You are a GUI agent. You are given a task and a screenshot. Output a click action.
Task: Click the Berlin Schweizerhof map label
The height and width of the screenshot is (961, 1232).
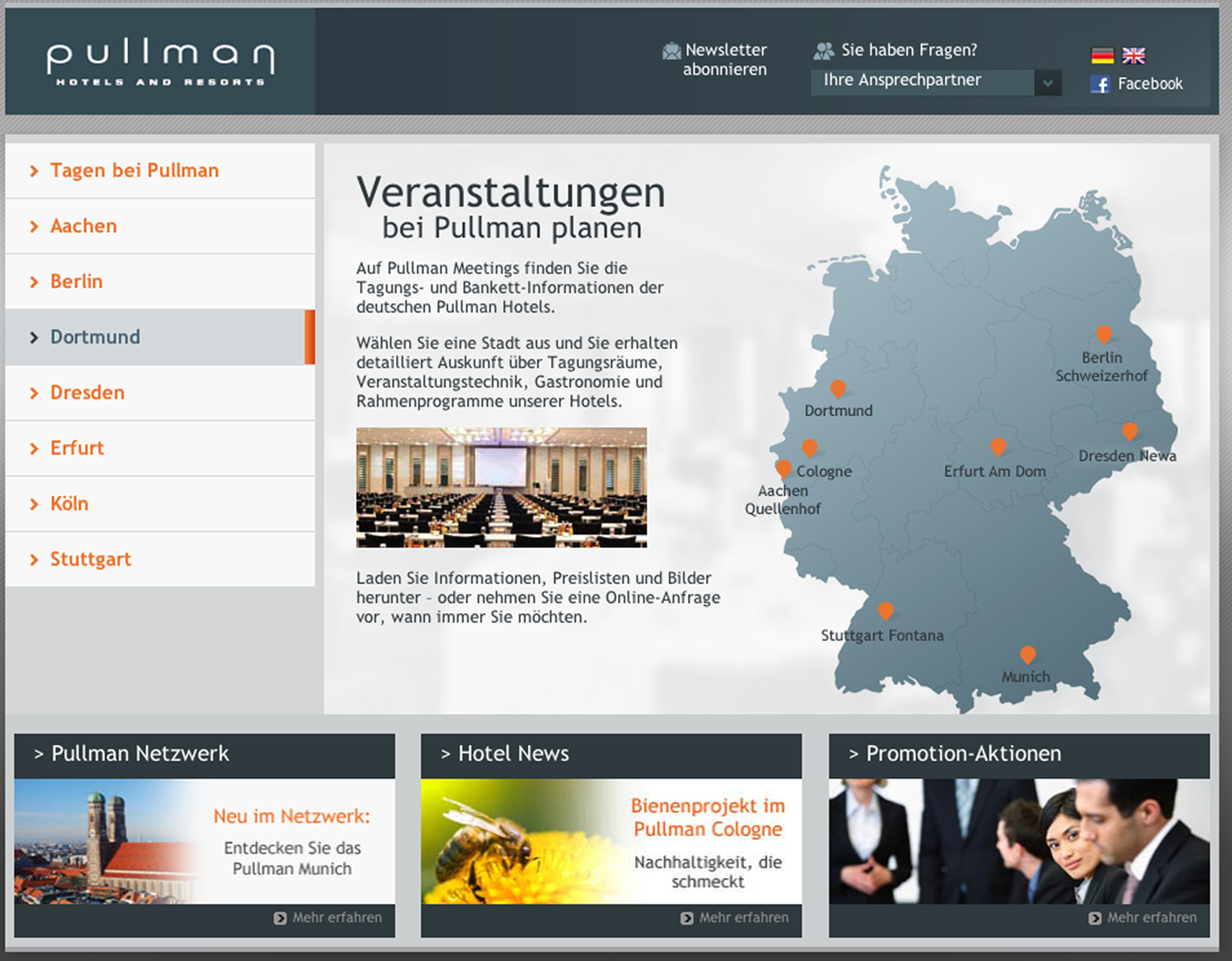pos(1102,367)
